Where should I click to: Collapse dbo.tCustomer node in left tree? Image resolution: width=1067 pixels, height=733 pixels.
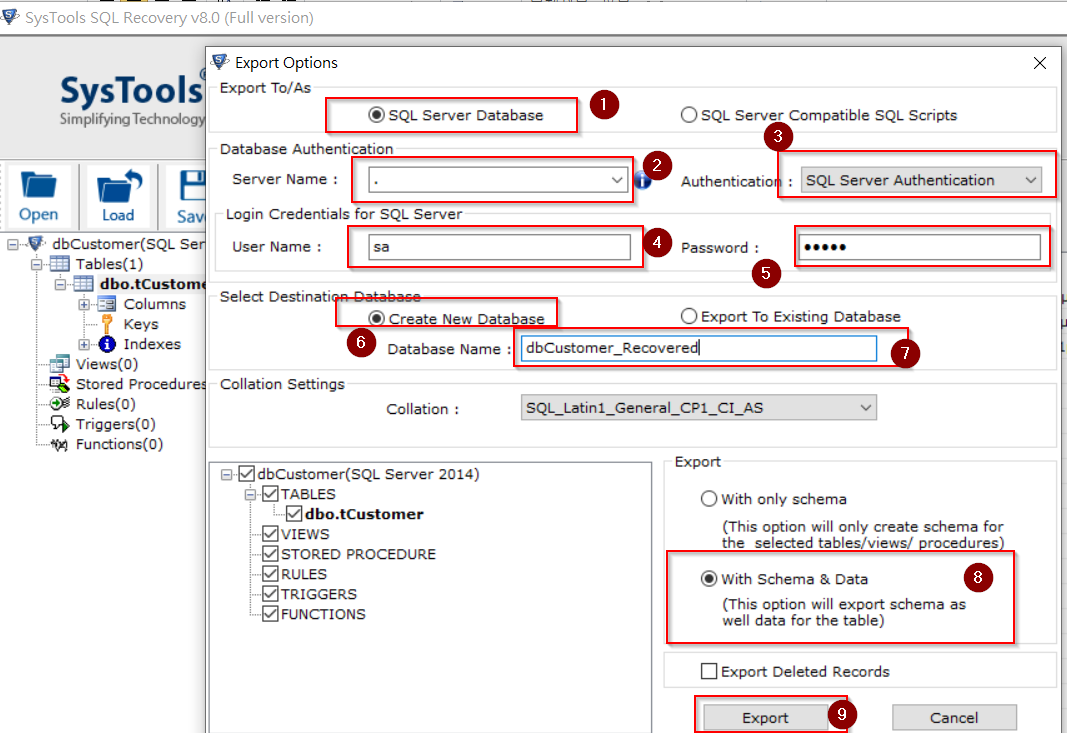tap(61, 284)
